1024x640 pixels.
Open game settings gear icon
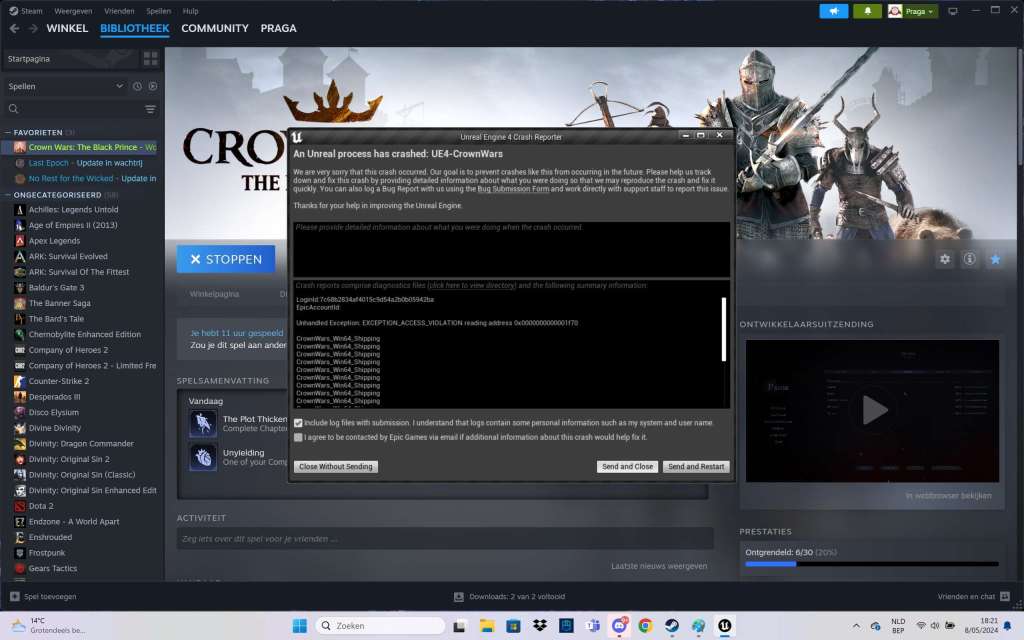pyautogui.click(x=944, y=259)
